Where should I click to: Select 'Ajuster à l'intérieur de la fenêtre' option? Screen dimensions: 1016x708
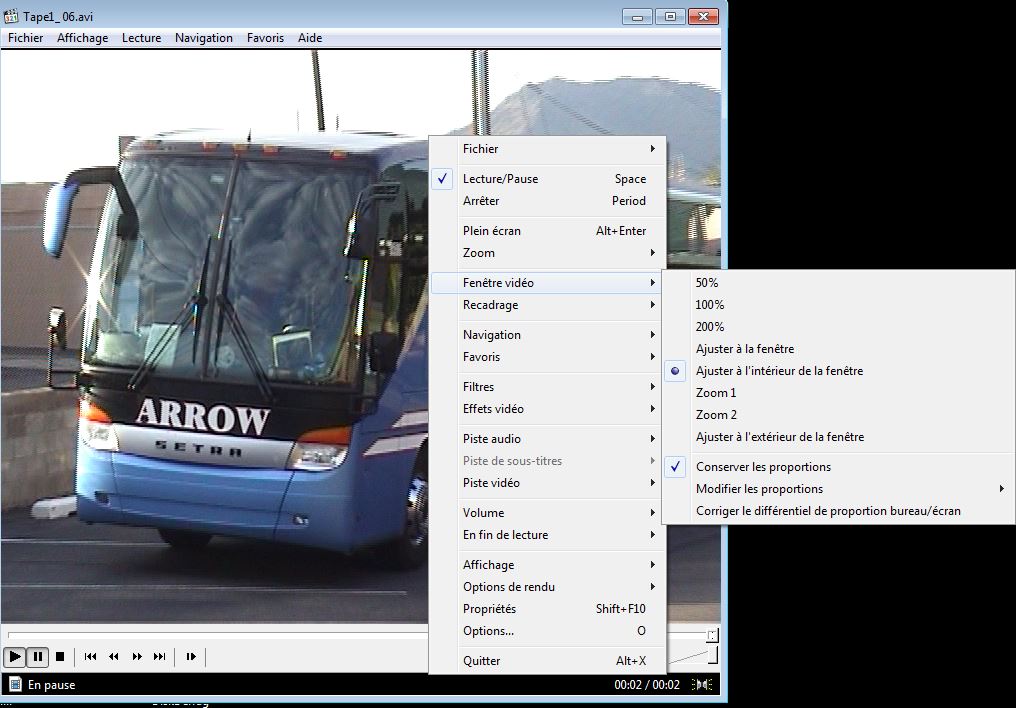[779, 371]
